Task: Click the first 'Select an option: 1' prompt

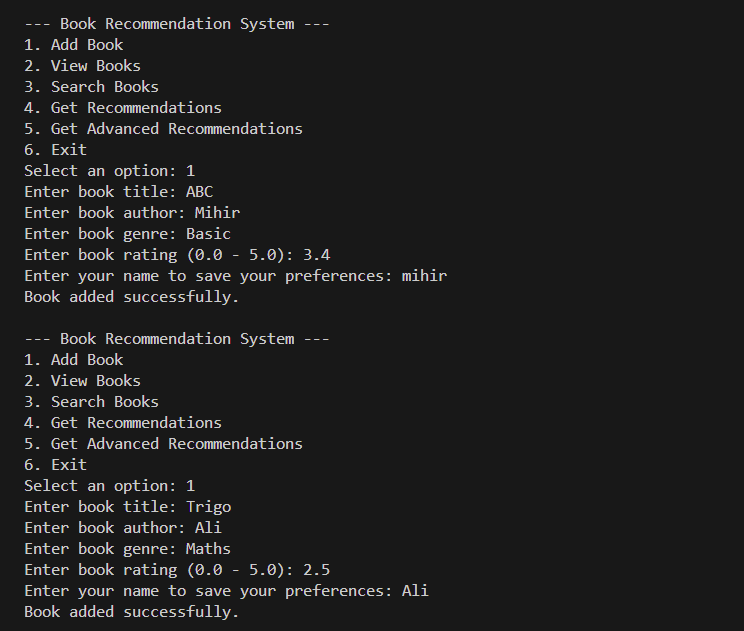Action: pyautogui.click(x=109, y=171)
